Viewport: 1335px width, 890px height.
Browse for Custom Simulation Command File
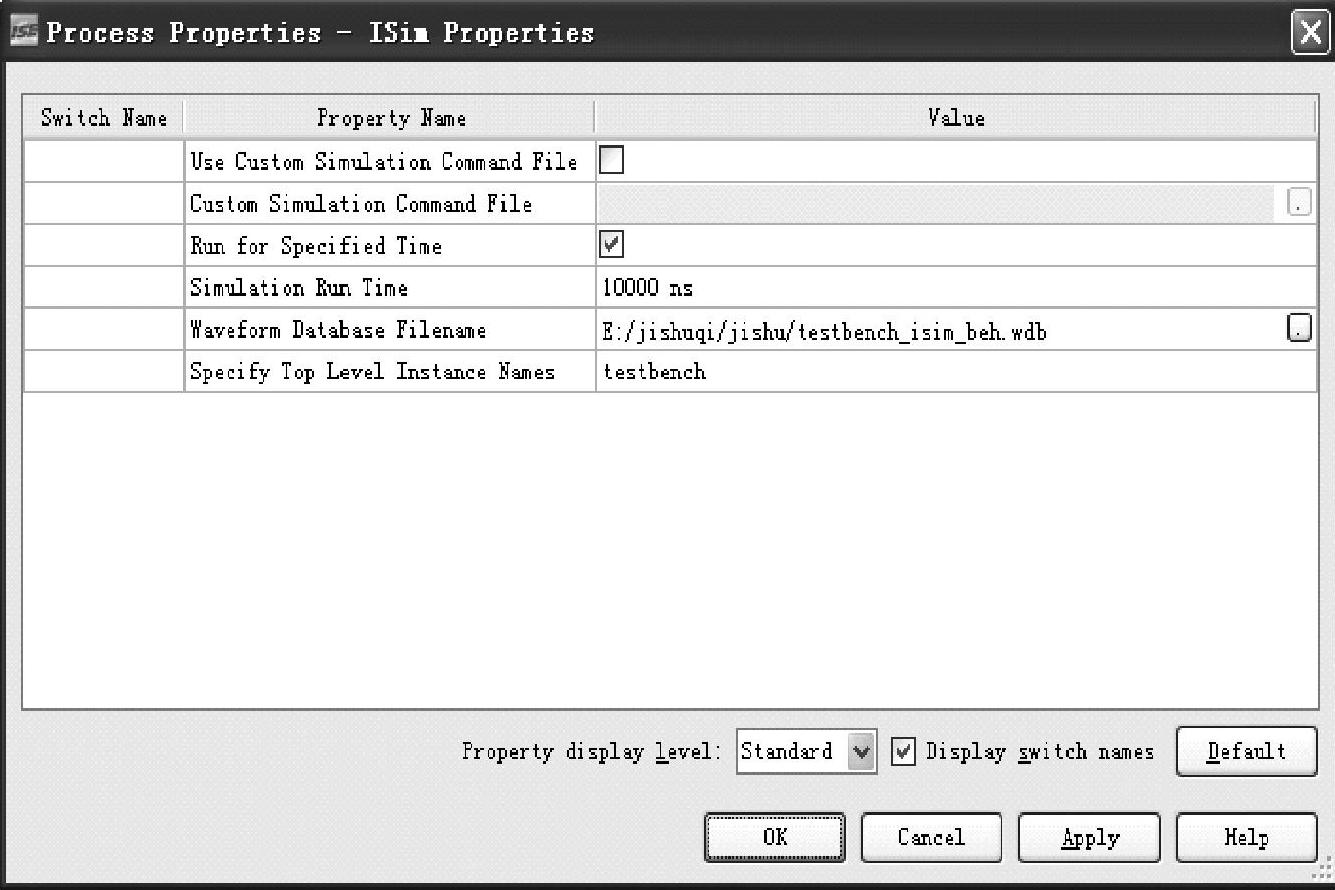click(x=1299, y=203)
